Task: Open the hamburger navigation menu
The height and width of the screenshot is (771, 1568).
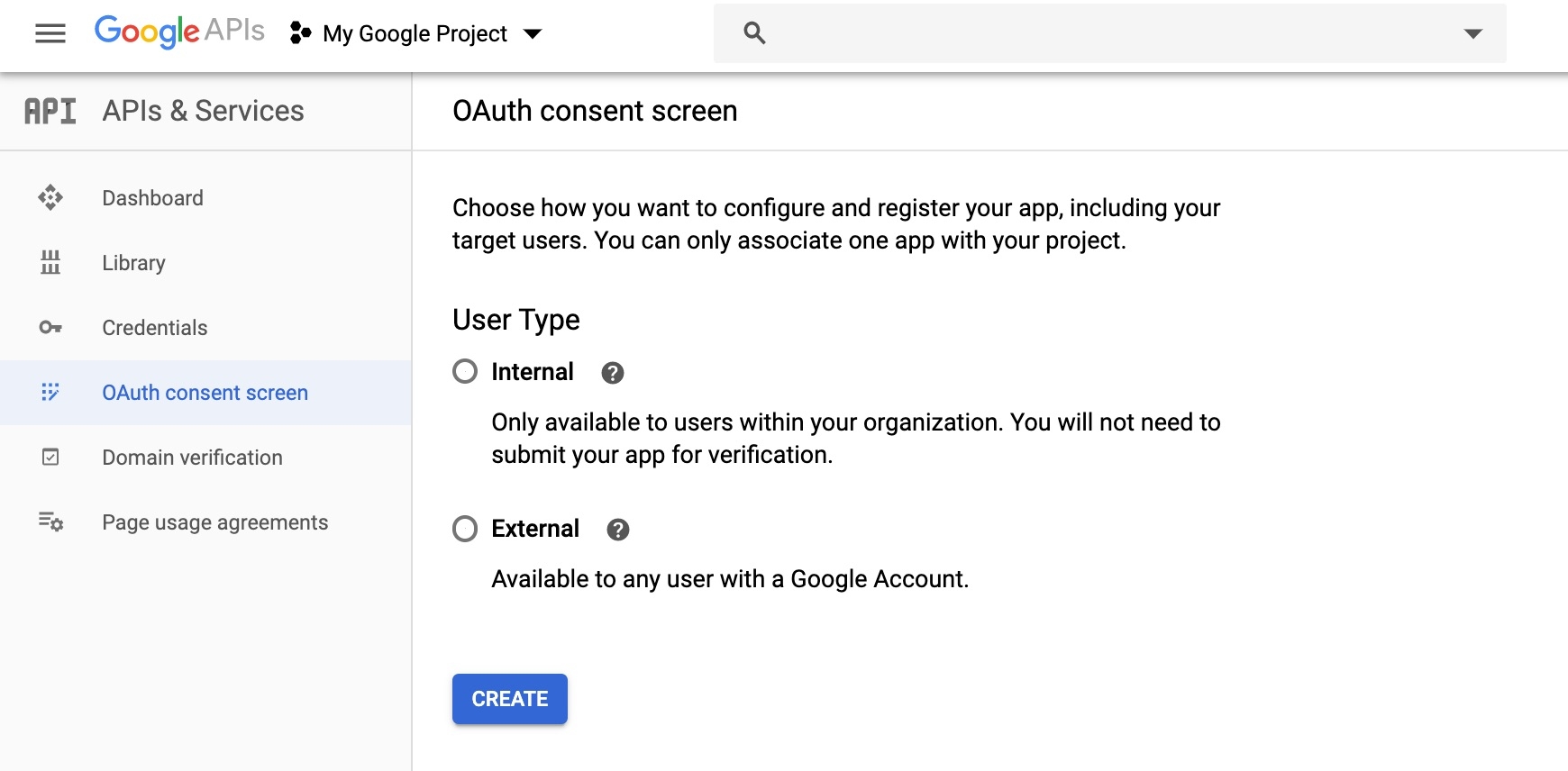Action: coord(50,34)
